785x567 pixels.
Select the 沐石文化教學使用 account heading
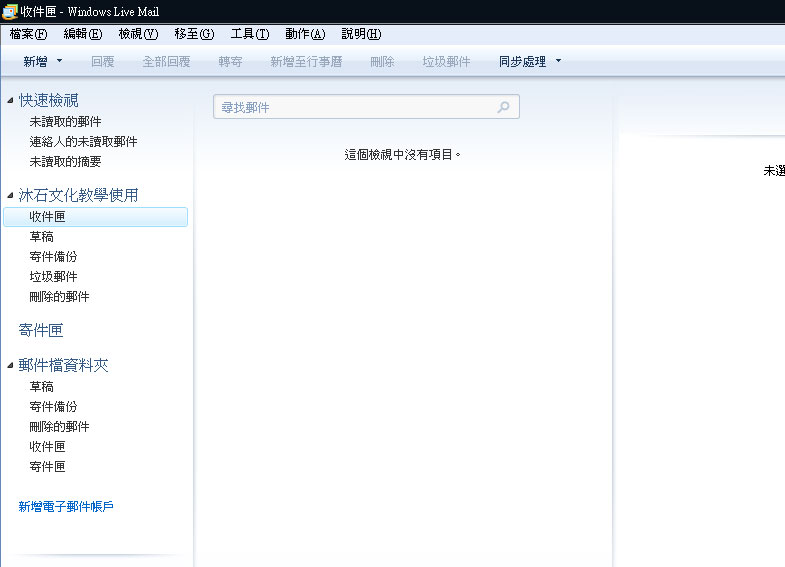click(79, 195)
